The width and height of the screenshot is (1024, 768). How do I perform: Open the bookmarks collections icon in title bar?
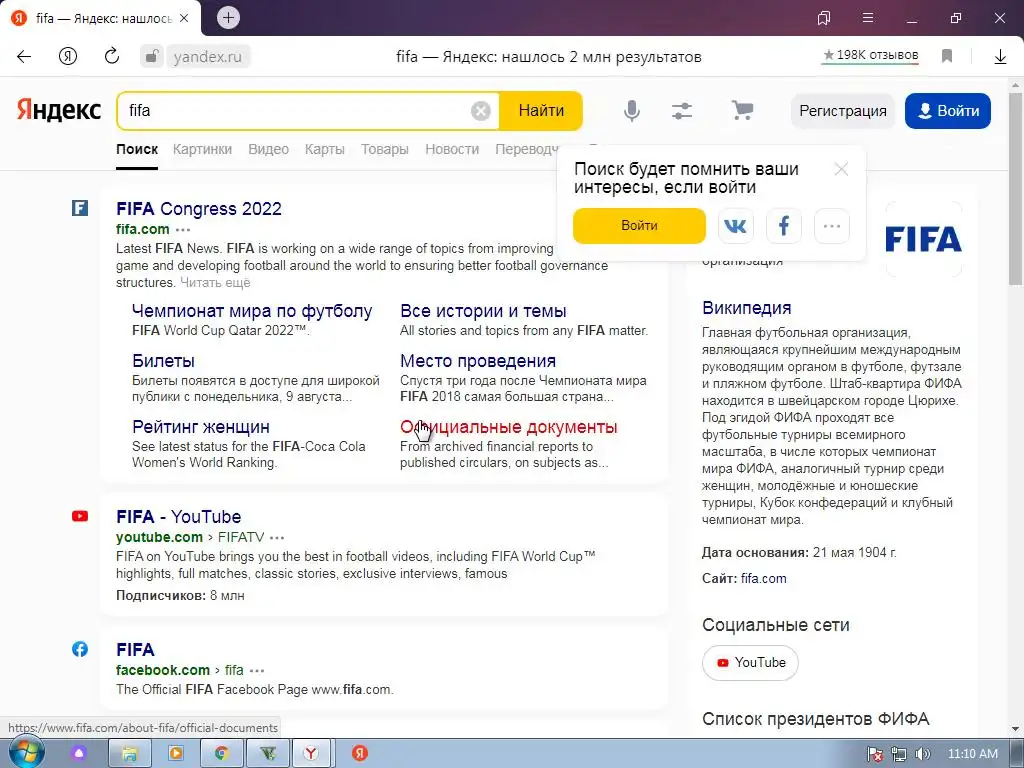click(824, 18)
